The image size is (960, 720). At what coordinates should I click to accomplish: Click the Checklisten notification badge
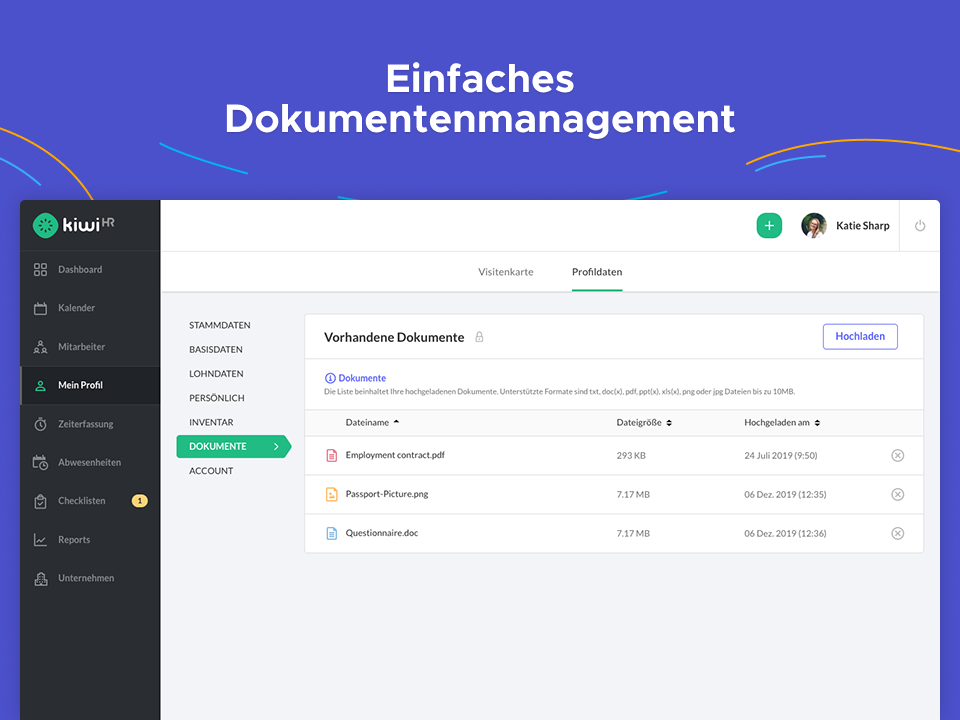pos(140,501)
